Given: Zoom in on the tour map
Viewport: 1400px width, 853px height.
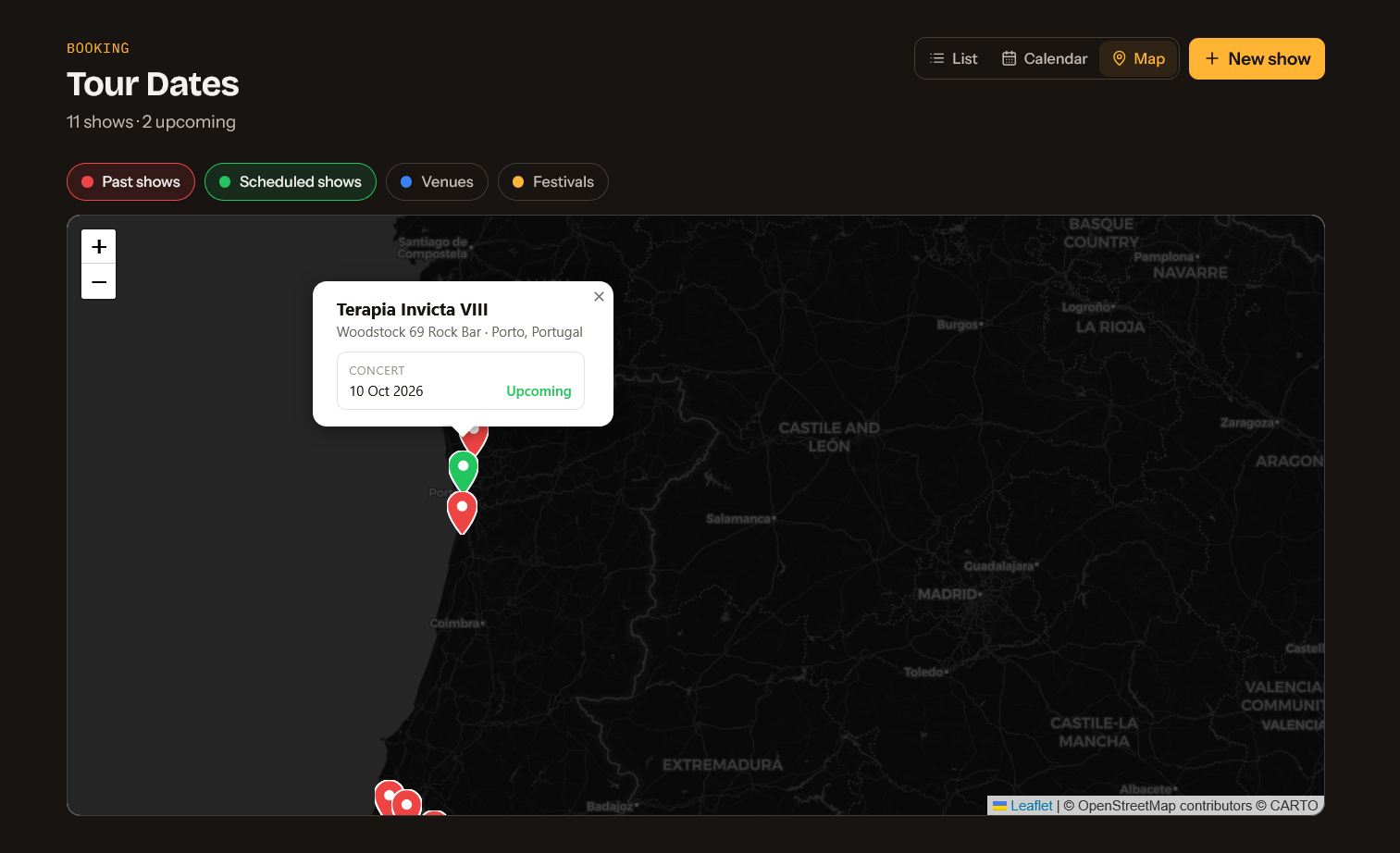Looking at the screenshot, I should tap(99, 247).
